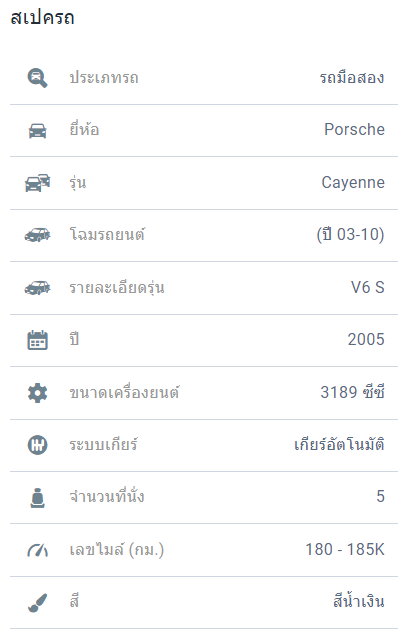Click the body type car icon
This screenshot has height=641, width=418.
point(38,235)
